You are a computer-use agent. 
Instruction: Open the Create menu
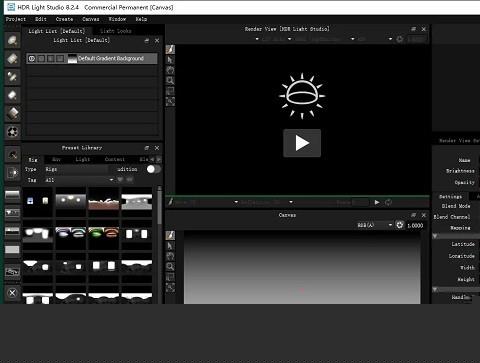coord(64,19)
